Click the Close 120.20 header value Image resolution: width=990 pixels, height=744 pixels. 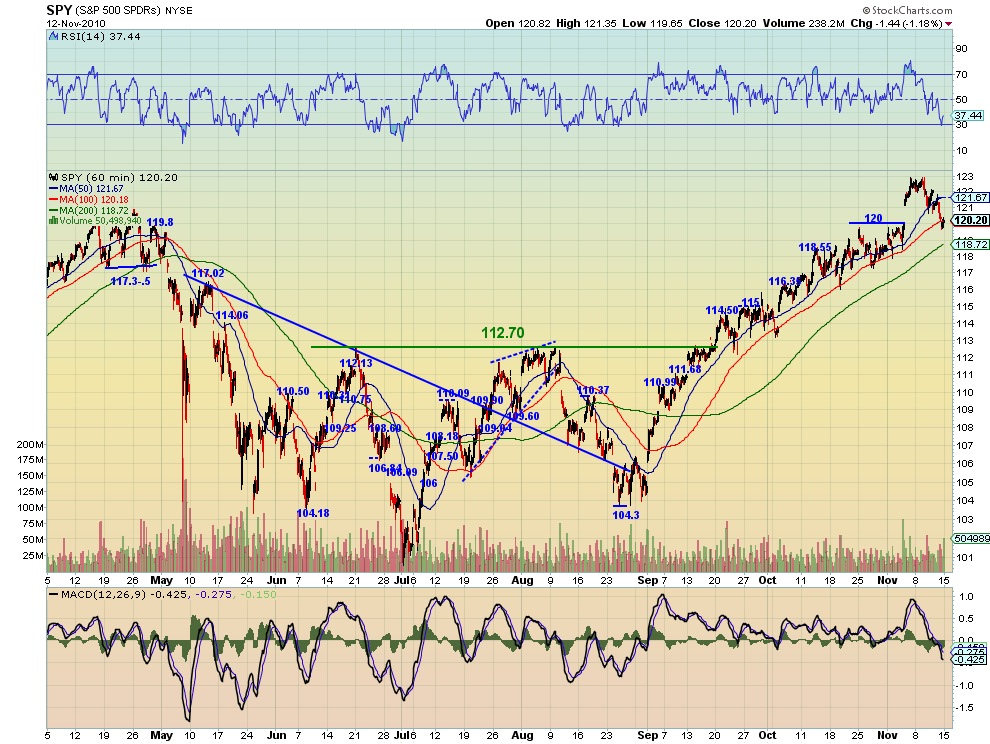(722, 23)
